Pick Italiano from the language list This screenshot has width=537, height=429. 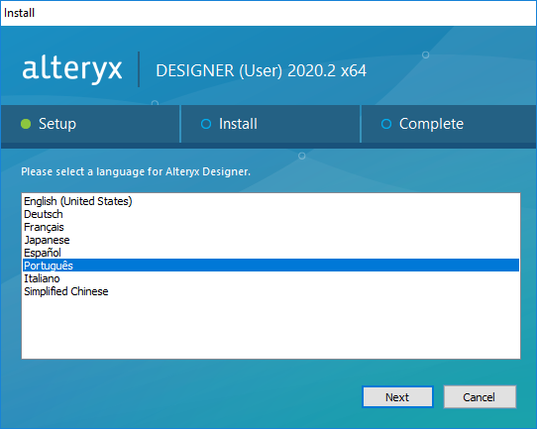(271, 278)
